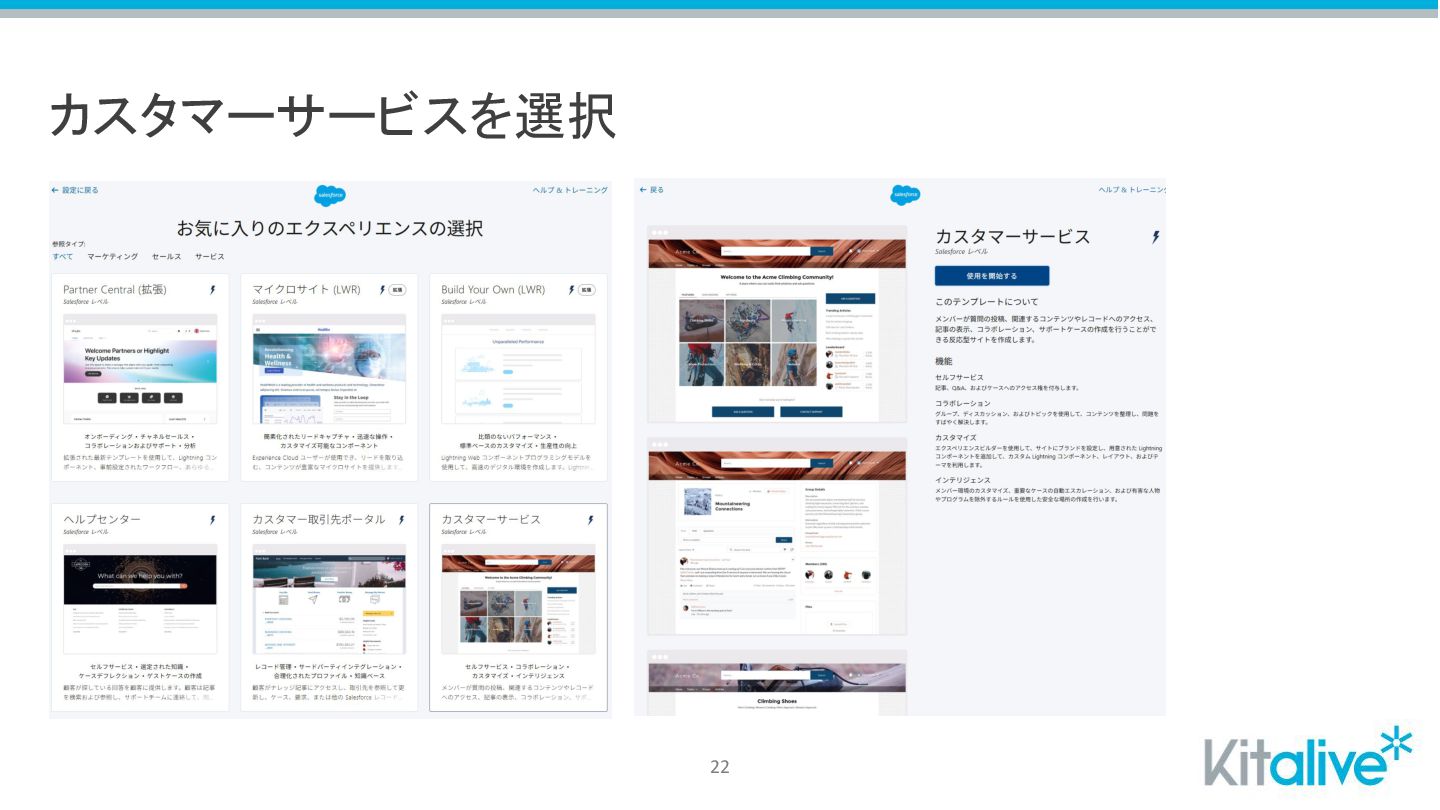Click the Salesforce cloud logo in right panel
1440x810 pixels.
click(x=905, y=195)
